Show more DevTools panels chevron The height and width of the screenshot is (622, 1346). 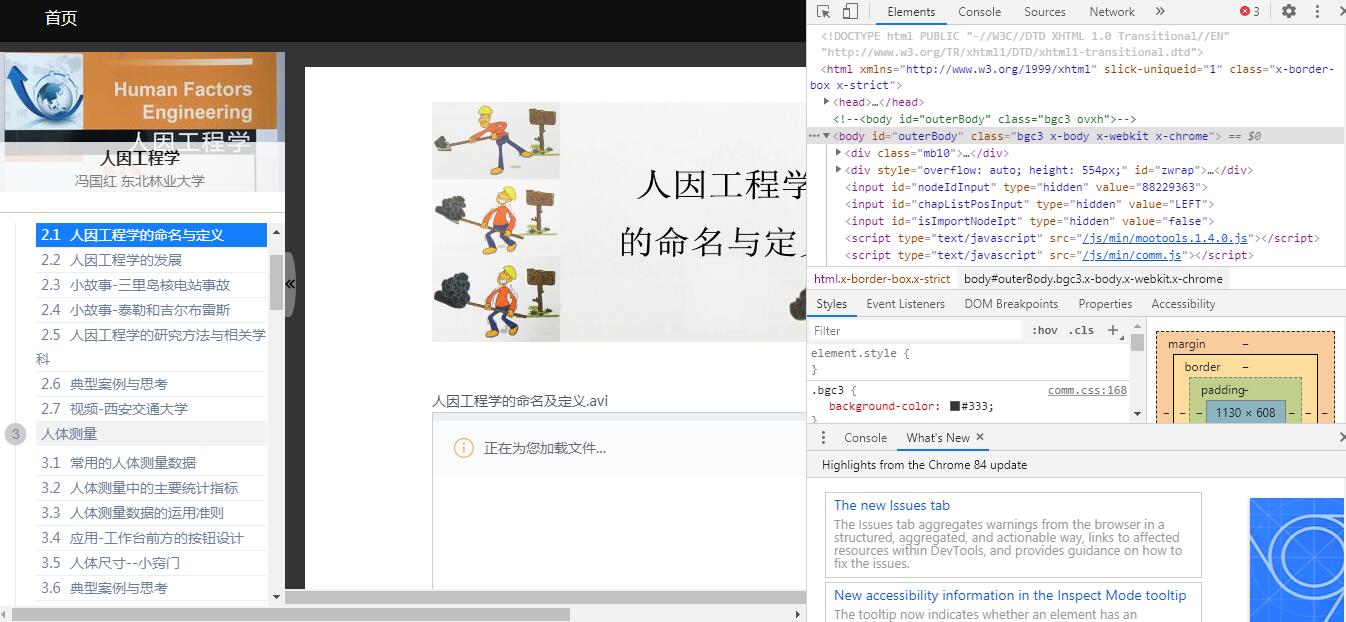click(x=1160, y=12)
